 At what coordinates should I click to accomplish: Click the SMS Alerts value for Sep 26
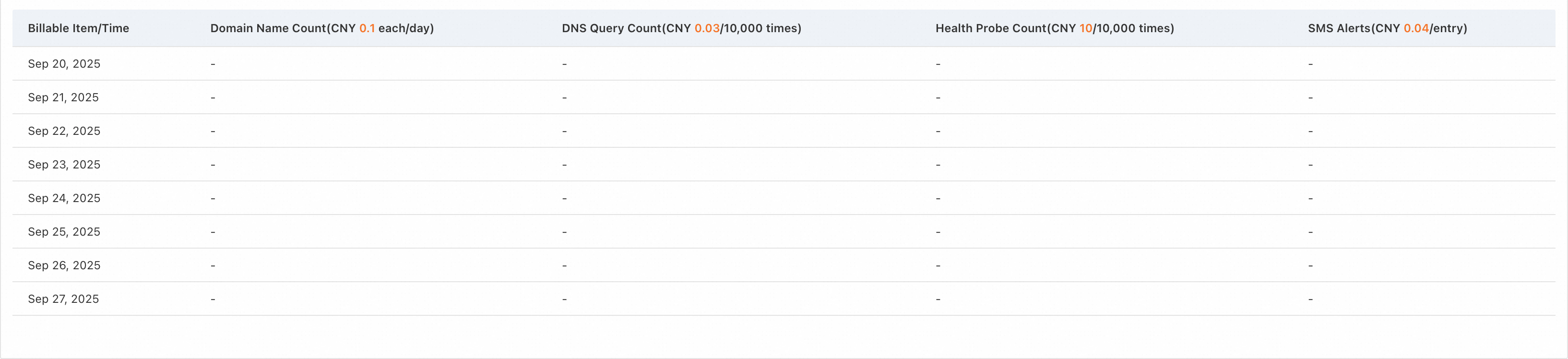1310,266
